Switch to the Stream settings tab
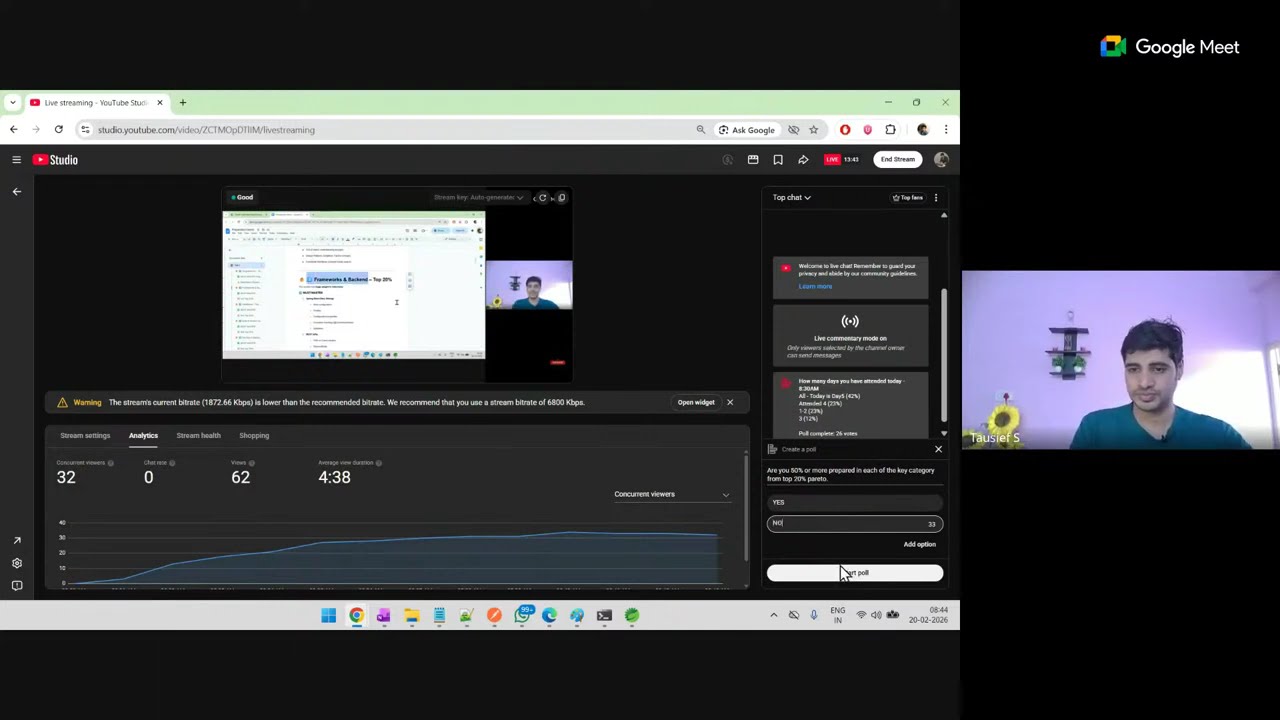The image size is (1280, 720). tap(85, 435)
